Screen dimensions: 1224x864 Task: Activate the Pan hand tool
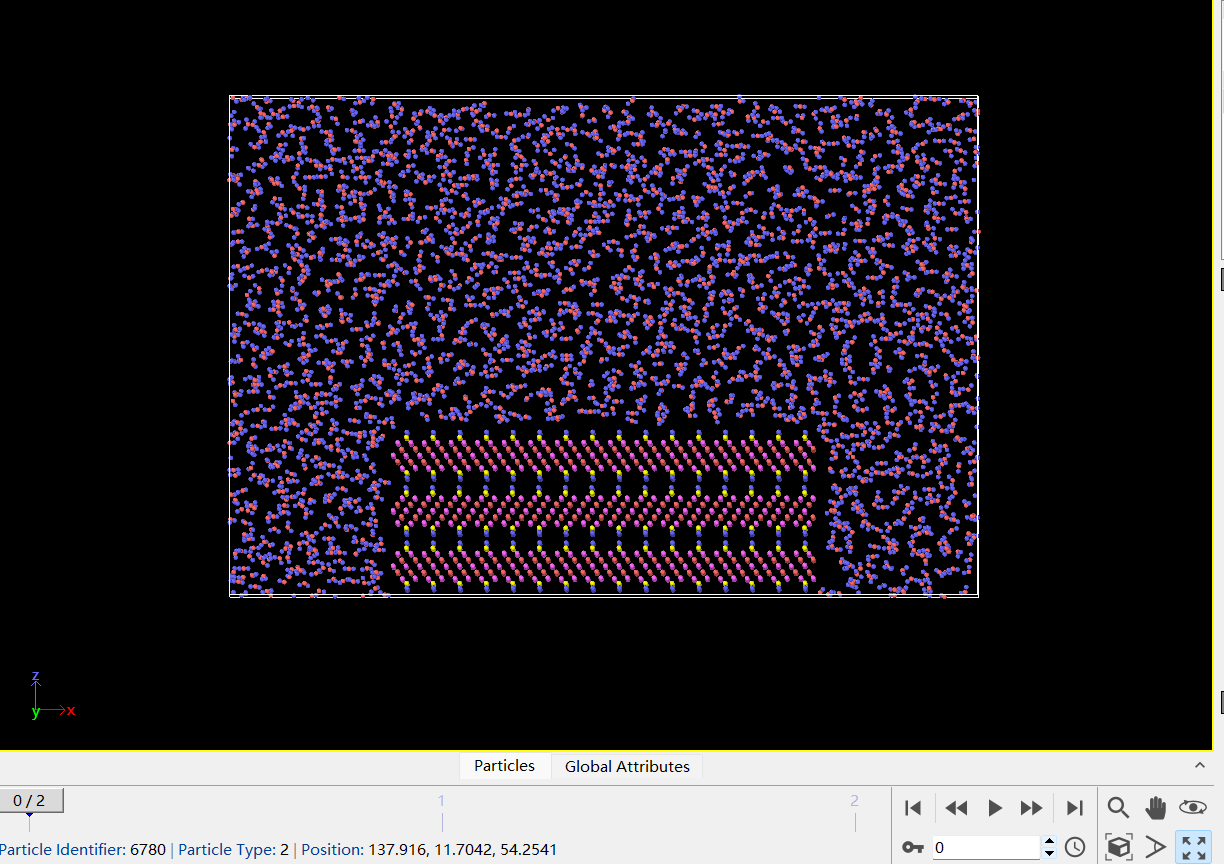click(x=1156, y=808)
